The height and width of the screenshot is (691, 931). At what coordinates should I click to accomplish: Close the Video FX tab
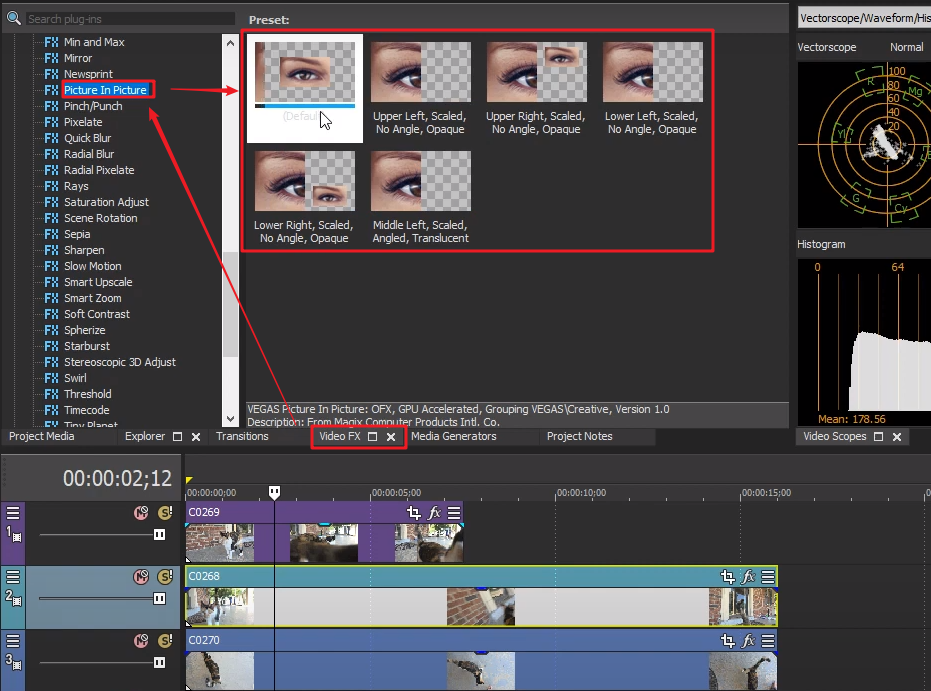point(391,436)
